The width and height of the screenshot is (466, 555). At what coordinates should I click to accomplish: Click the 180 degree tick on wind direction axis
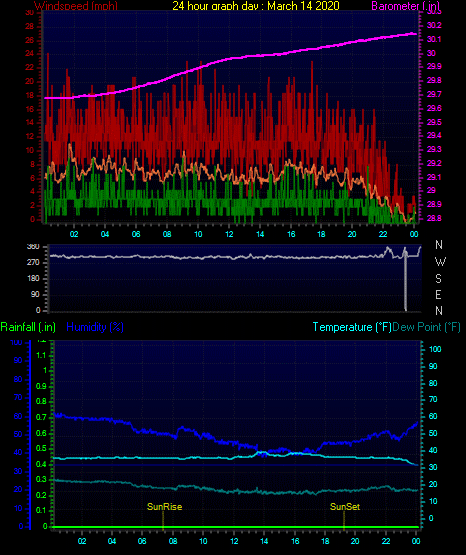(34, 278)
